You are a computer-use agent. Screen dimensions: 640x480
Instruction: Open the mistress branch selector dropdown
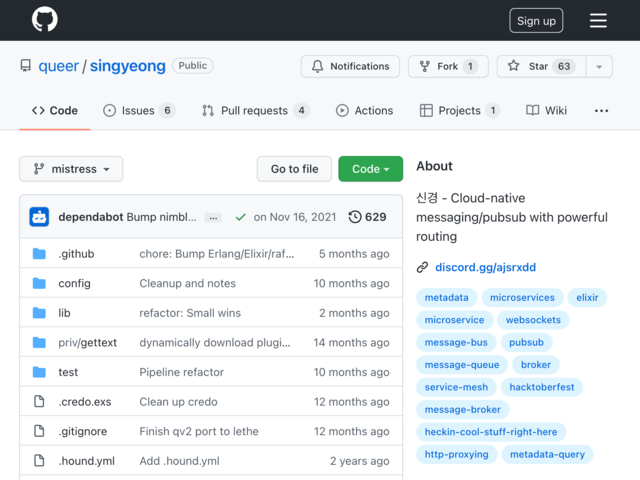point(71,169)
